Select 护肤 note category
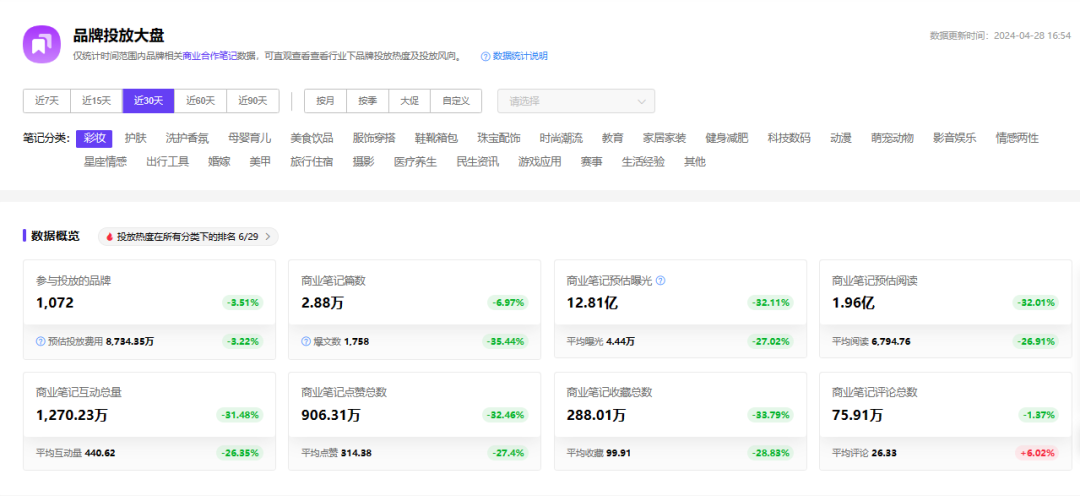1080x496 pixels. (x=136, y=138)
